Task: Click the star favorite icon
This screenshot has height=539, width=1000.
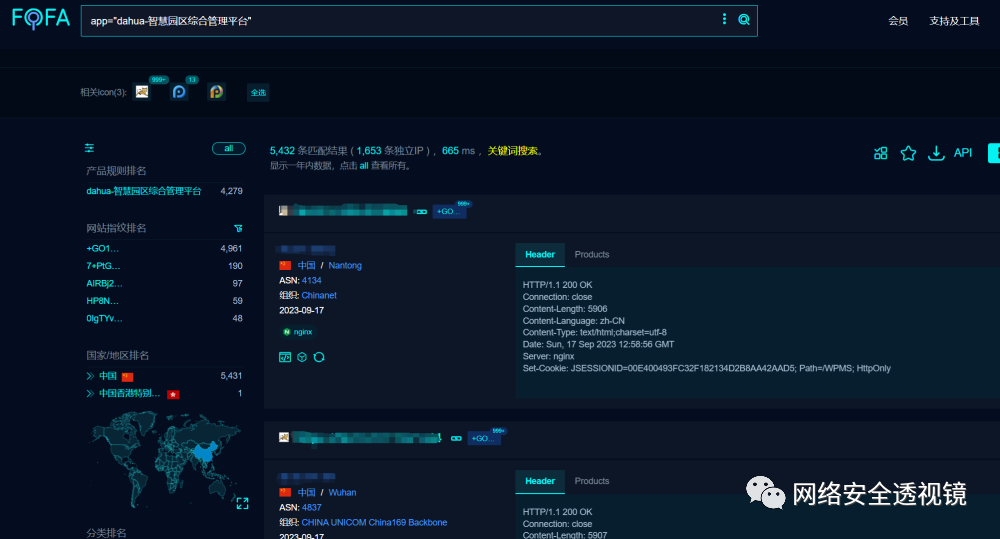Action: 908,153
